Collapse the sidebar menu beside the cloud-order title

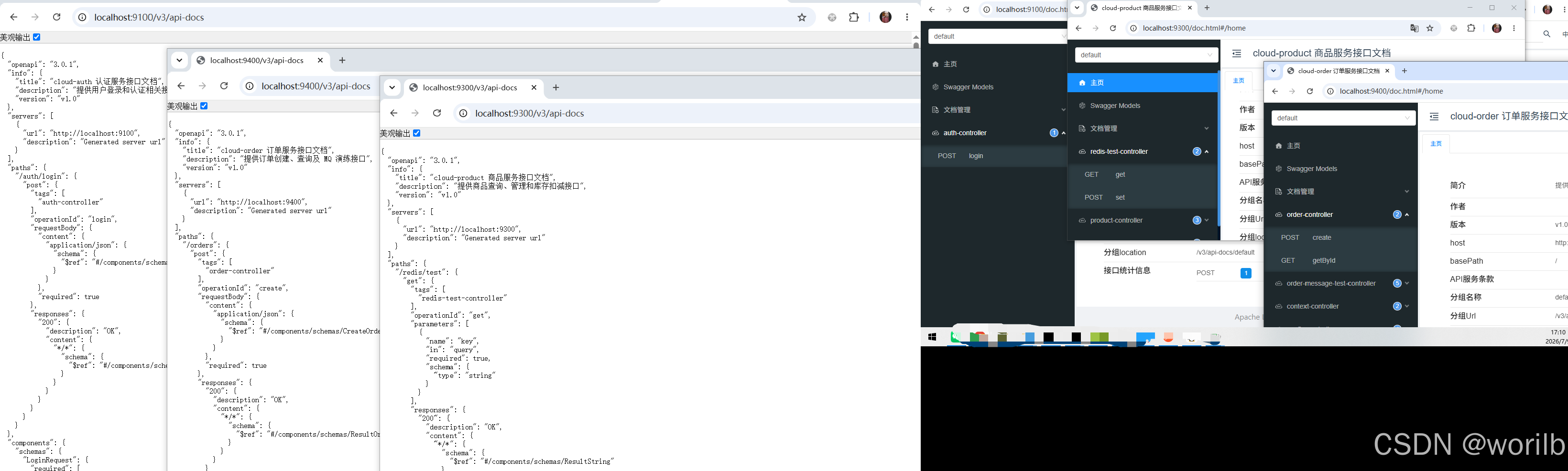(x=1434, y=117)
